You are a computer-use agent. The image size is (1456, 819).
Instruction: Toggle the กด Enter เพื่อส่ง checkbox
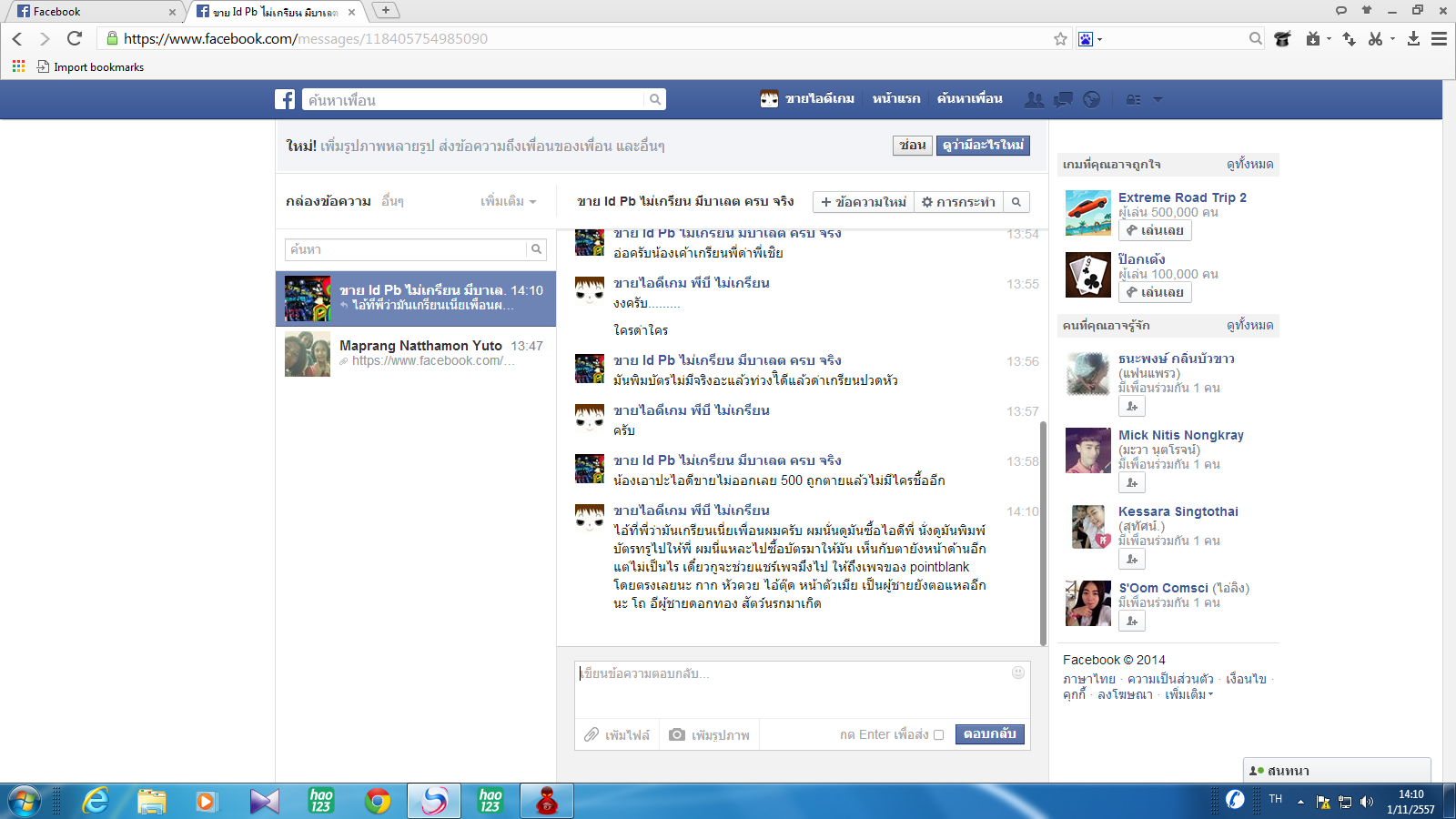[938, 734]
